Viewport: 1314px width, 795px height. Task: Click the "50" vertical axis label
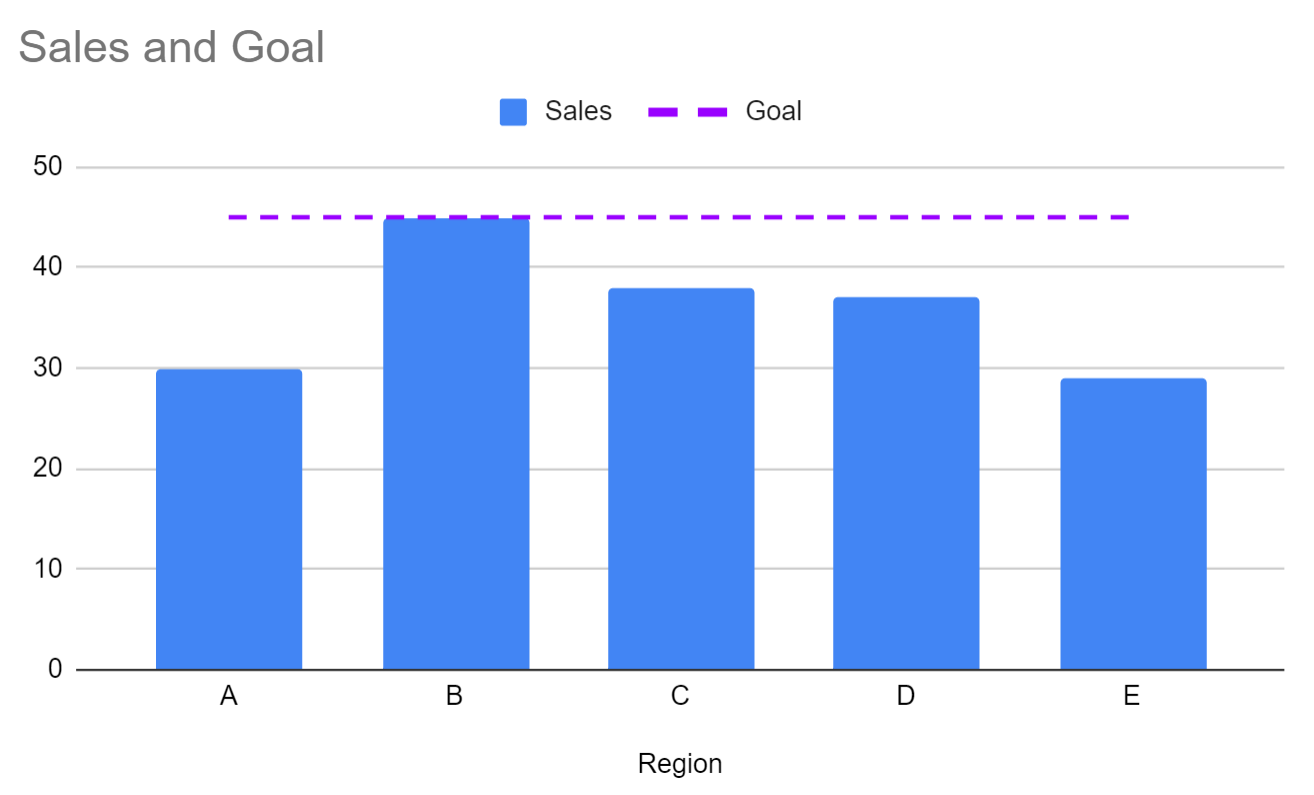(48, 167)
